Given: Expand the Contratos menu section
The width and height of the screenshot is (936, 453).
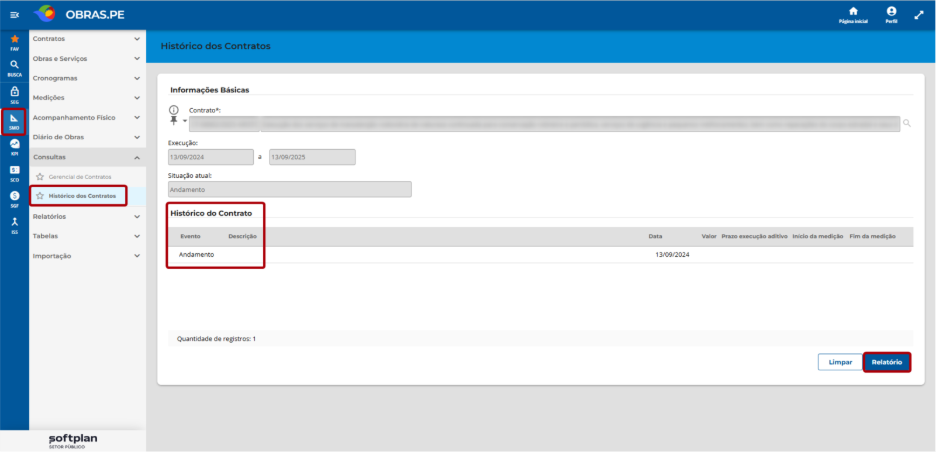Looking at the screenshot, I should (x=87, y=39).
